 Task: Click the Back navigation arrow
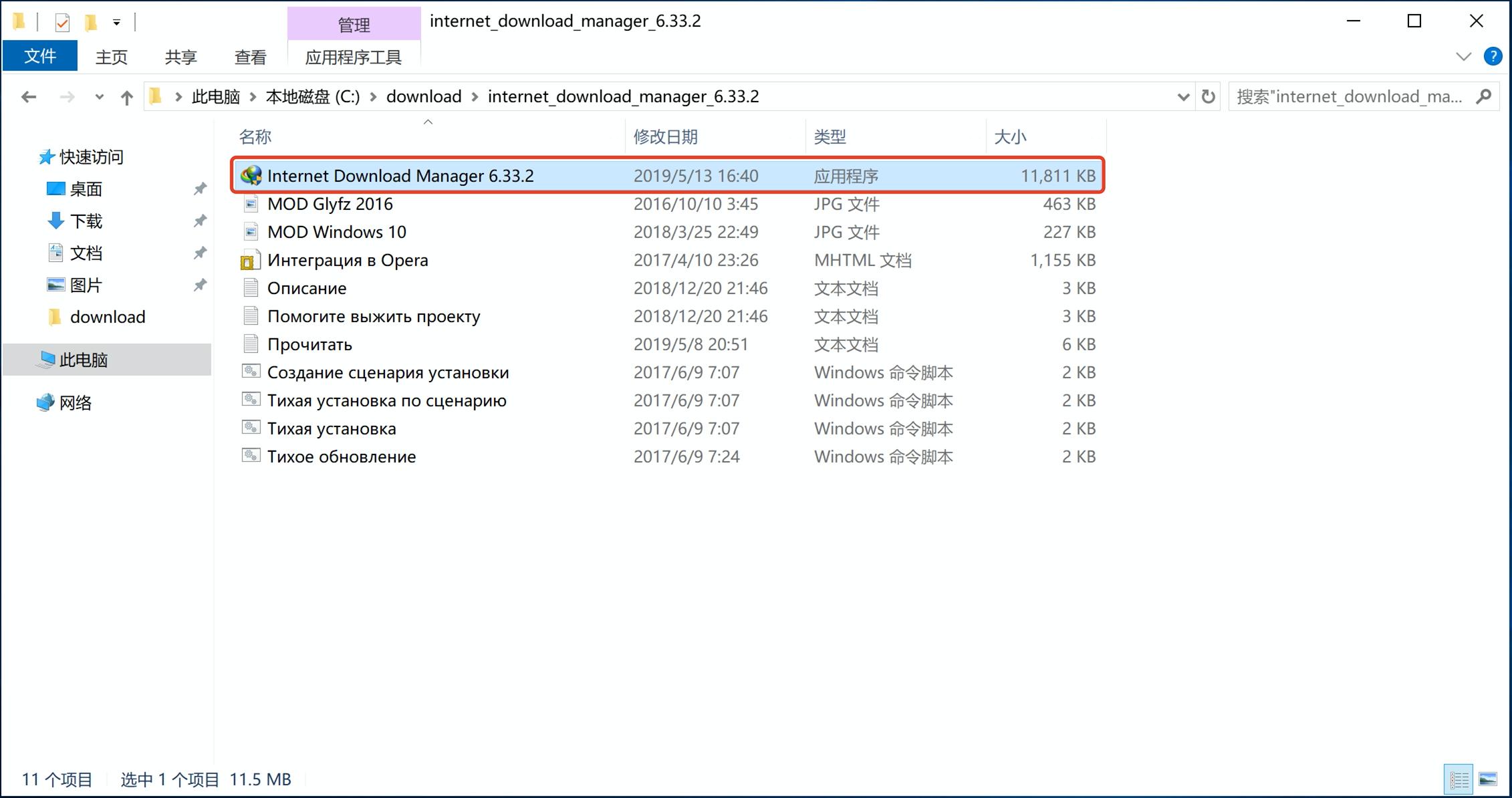(x=29, y=97)
